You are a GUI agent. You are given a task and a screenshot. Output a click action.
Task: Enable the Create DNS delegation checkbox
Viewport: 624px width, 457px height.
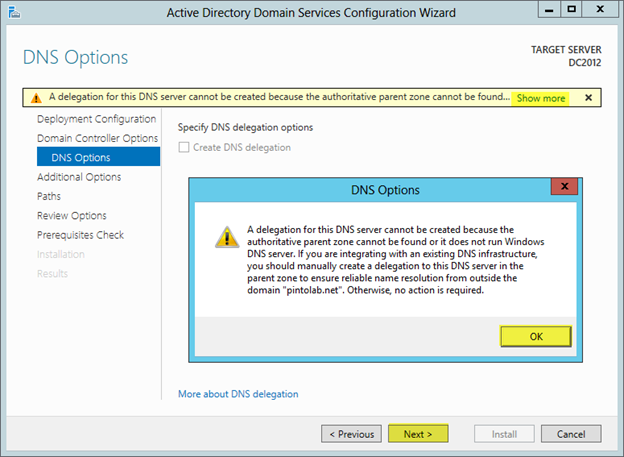(184, 148)
